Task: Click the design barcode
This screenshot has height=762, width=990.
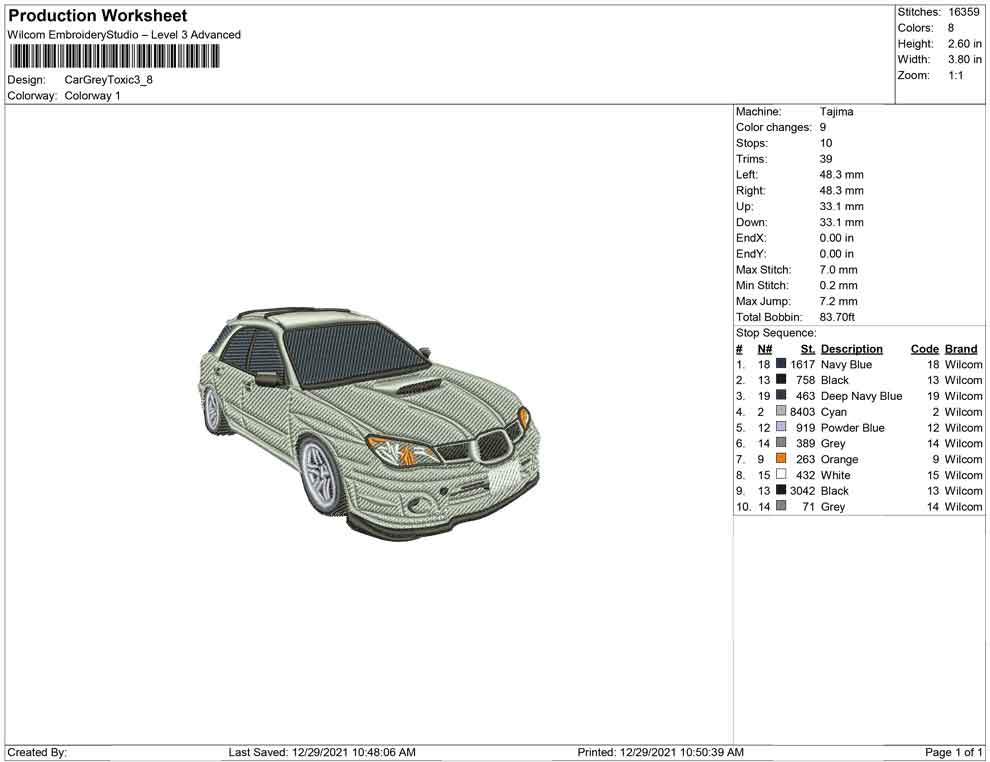Action: tap(112, 57)
